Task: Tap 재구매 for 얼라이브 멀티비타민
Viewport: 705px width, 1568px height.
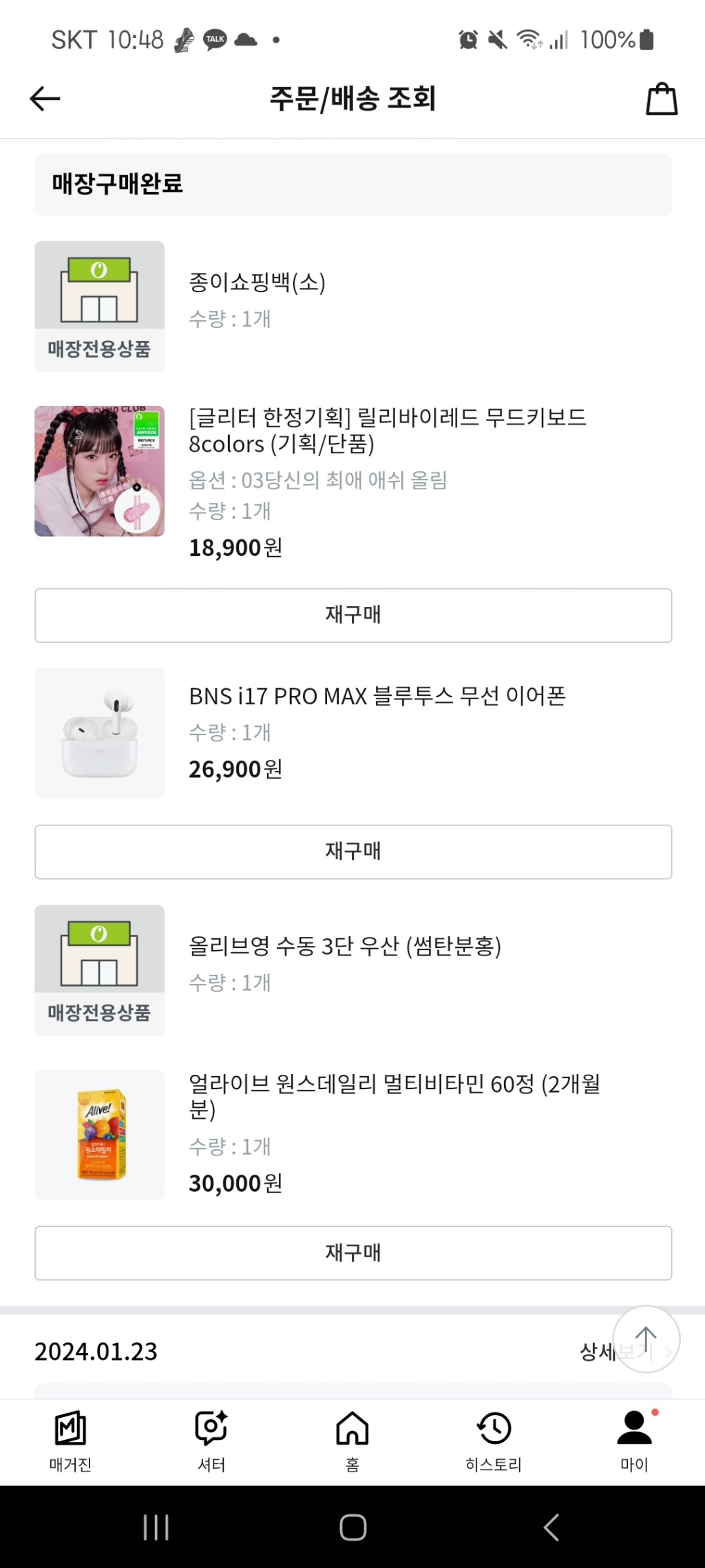Action: pos(353,1252)
